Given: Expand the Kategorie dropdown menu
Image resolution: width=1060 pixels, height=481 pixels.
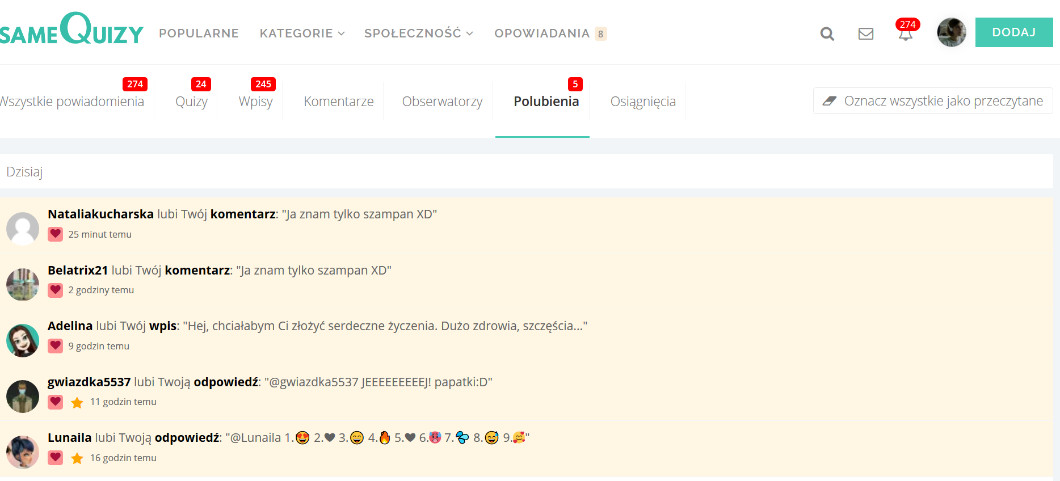Looking at the screenshot, I should point(301,33).
